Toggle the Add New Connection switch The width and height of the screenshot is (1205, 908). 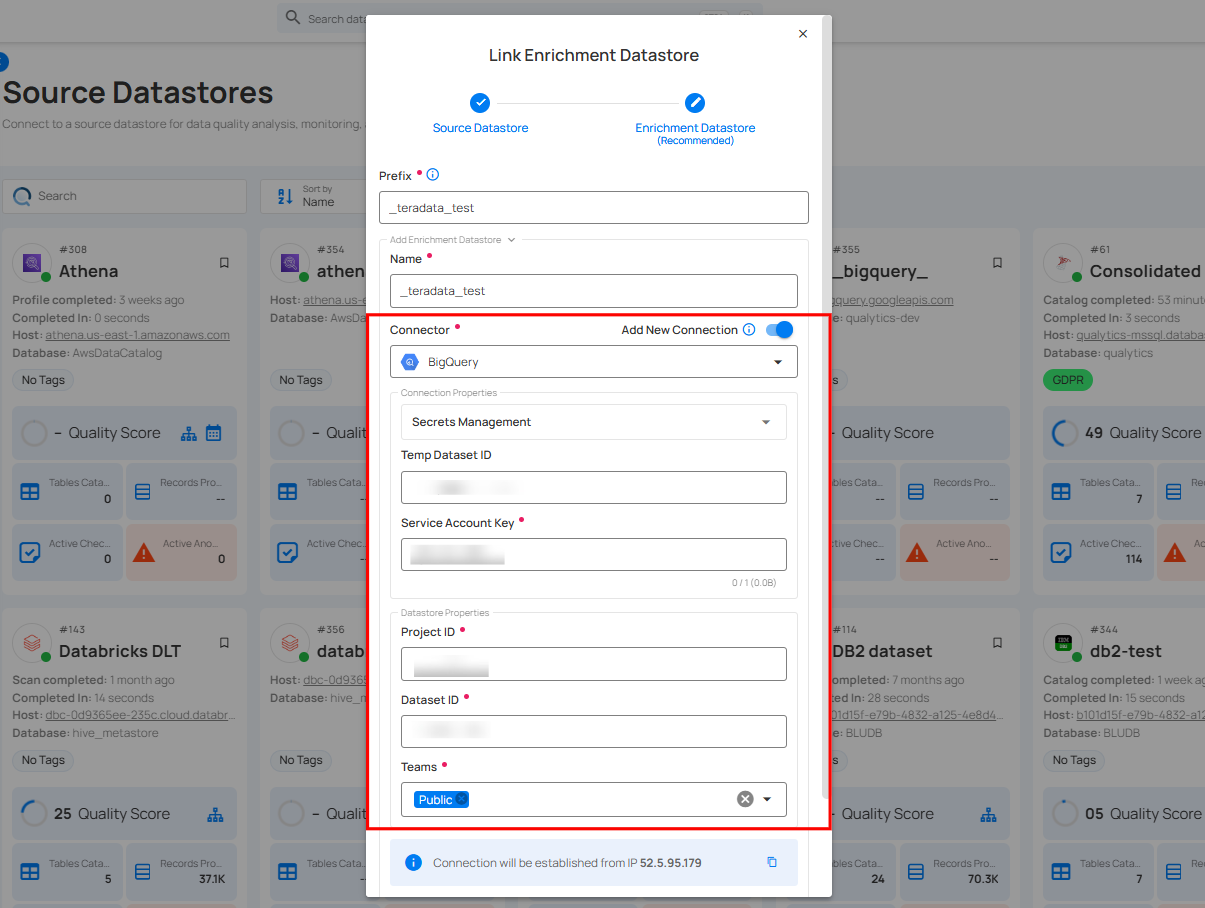(x=779, y=330)
